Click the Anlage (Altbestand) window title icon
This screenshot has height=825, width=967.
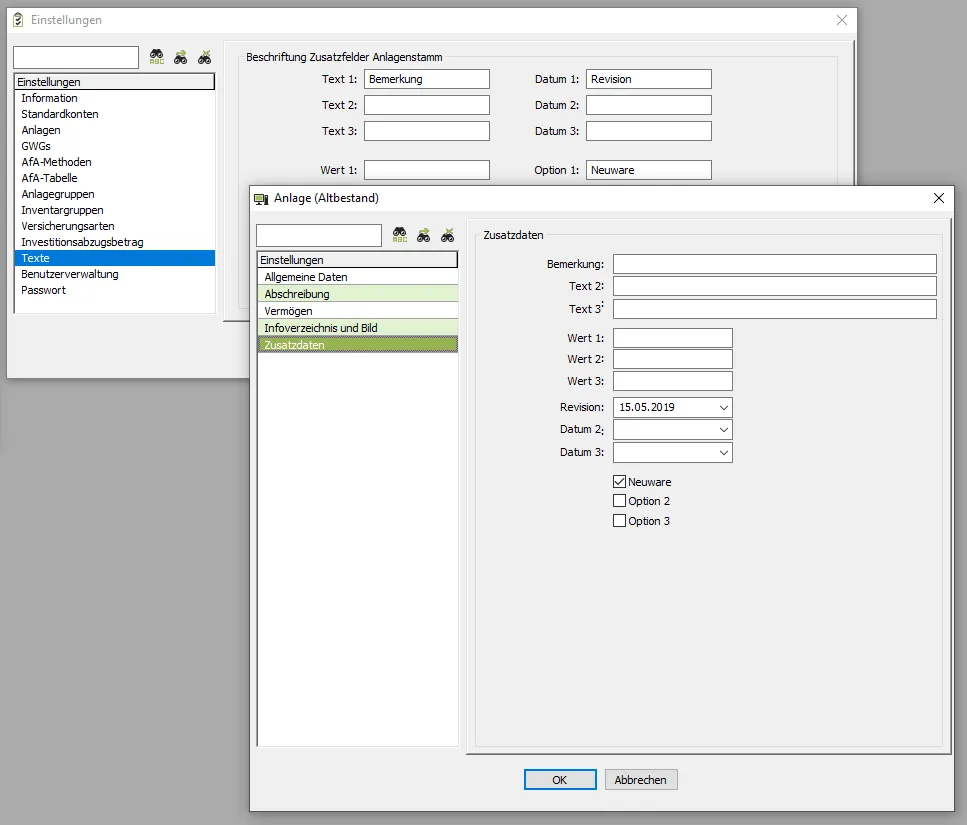coord(261,199)
